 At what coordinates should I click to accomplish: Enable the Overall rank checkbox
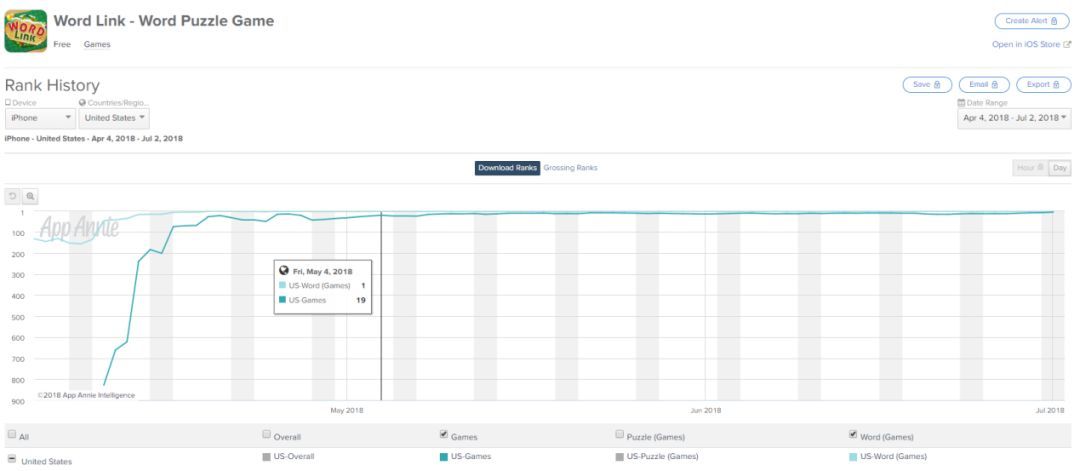[x=266, y=435]
